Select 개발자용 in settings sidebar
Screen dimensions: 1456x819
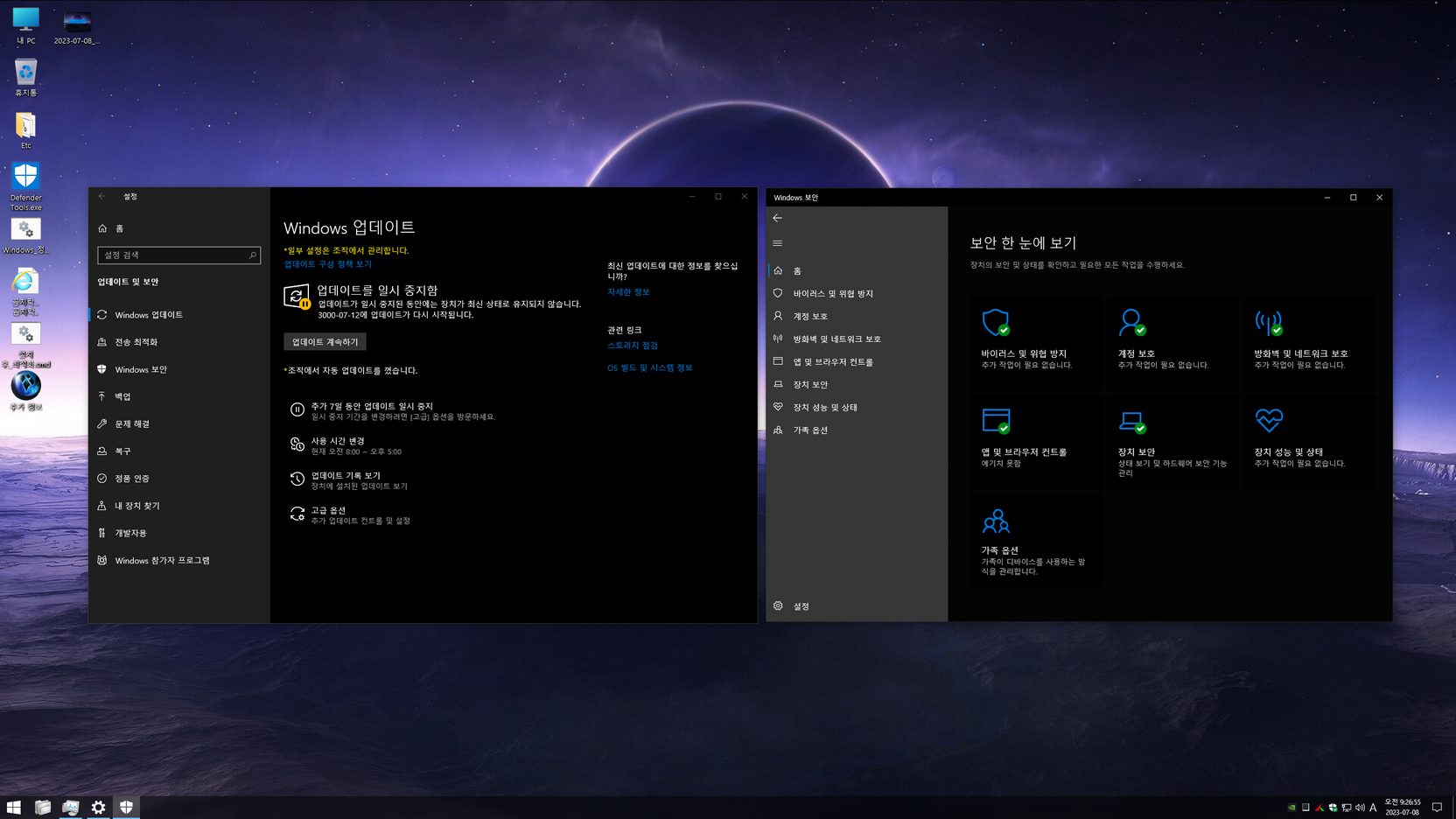[x=179, y=533]
